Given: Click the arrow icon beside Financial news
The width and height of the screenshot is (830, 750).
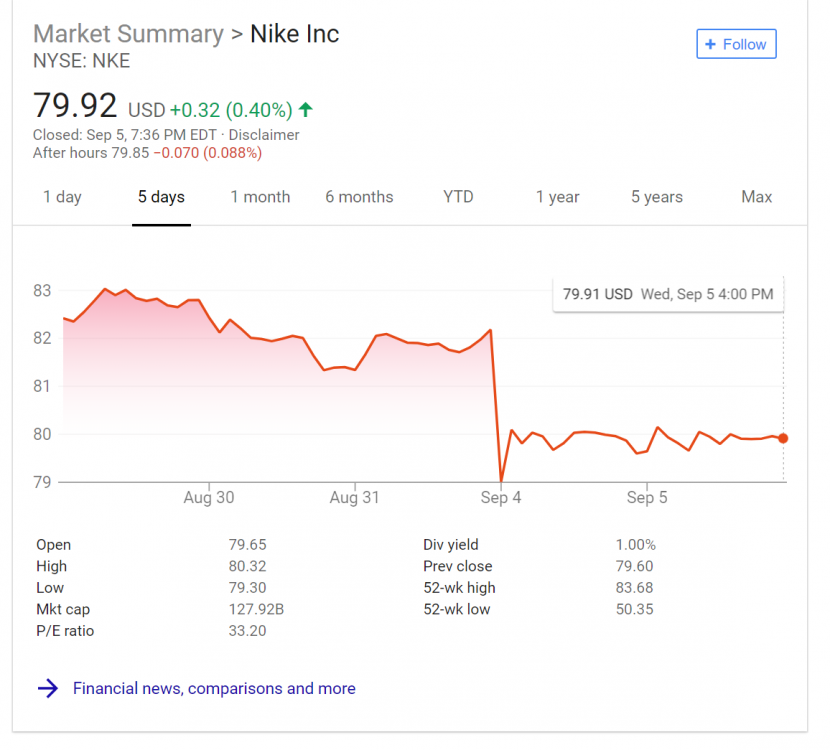Looking at the screenshot, I should [x=48, y=688].
